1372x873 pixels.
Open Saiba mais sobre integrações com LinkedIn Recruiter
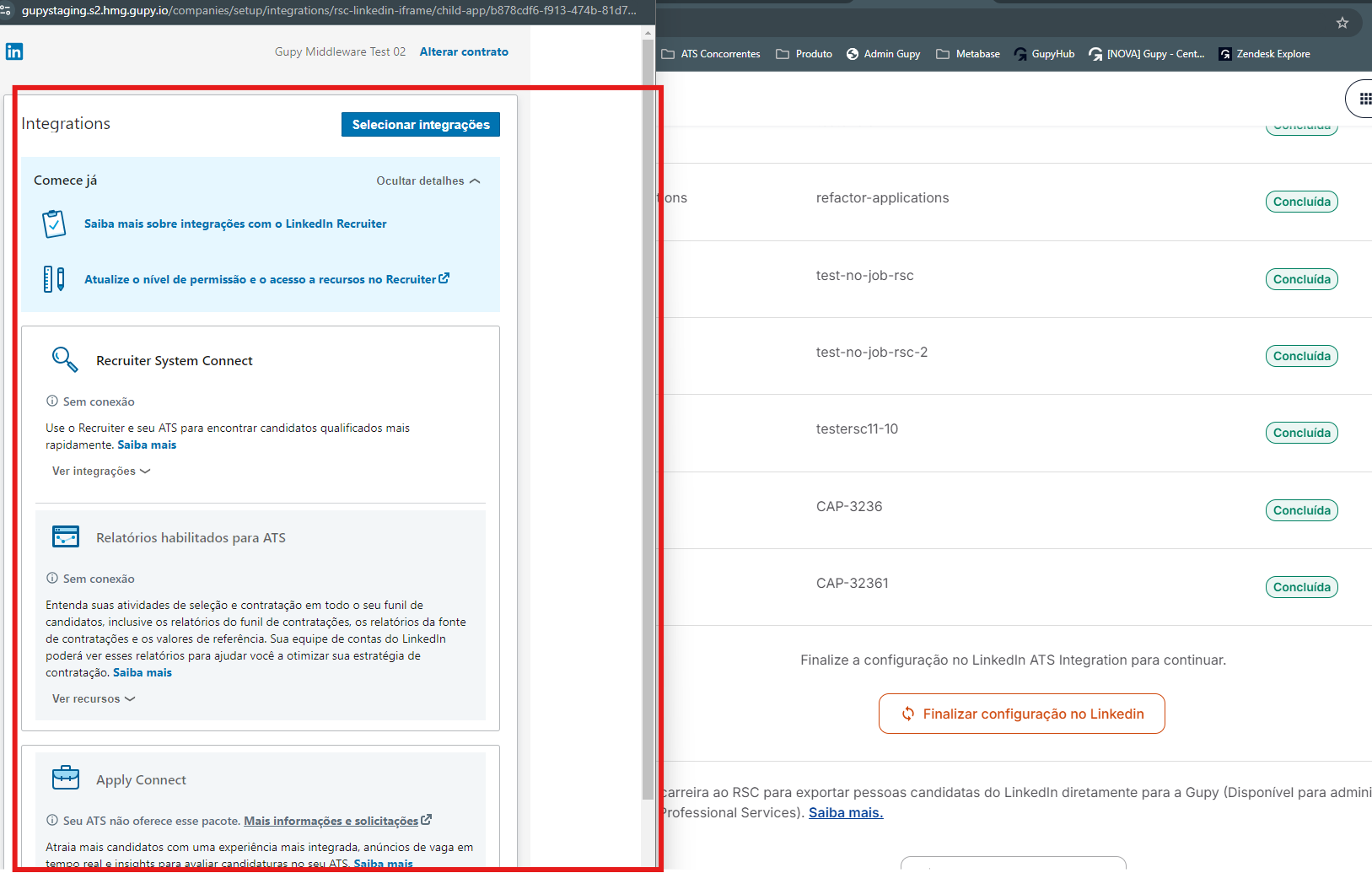(235, 224)
